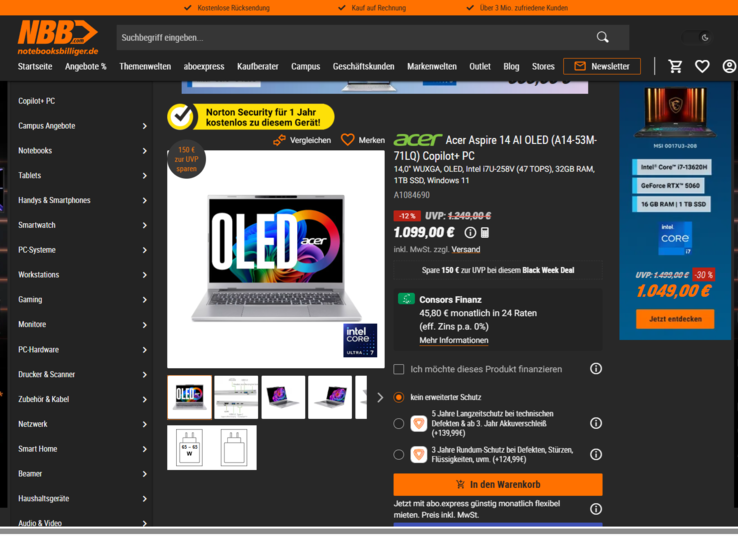Click the search magnifier icon
This screenshot has height=536, width=738.
[x=602, y=37]
